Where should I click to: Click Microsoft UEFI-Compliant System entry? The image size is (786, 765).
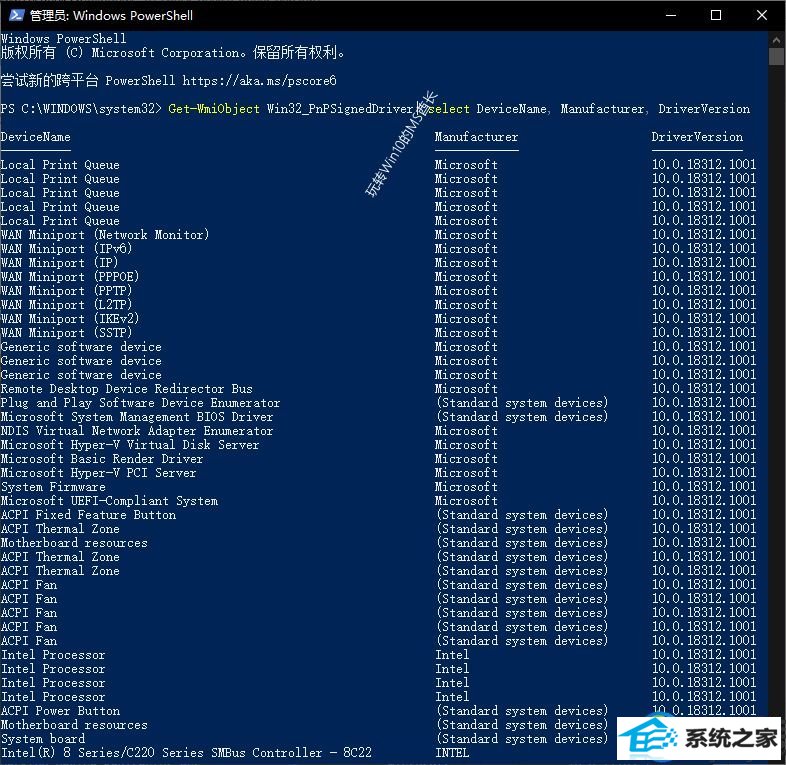pos(109,501)
